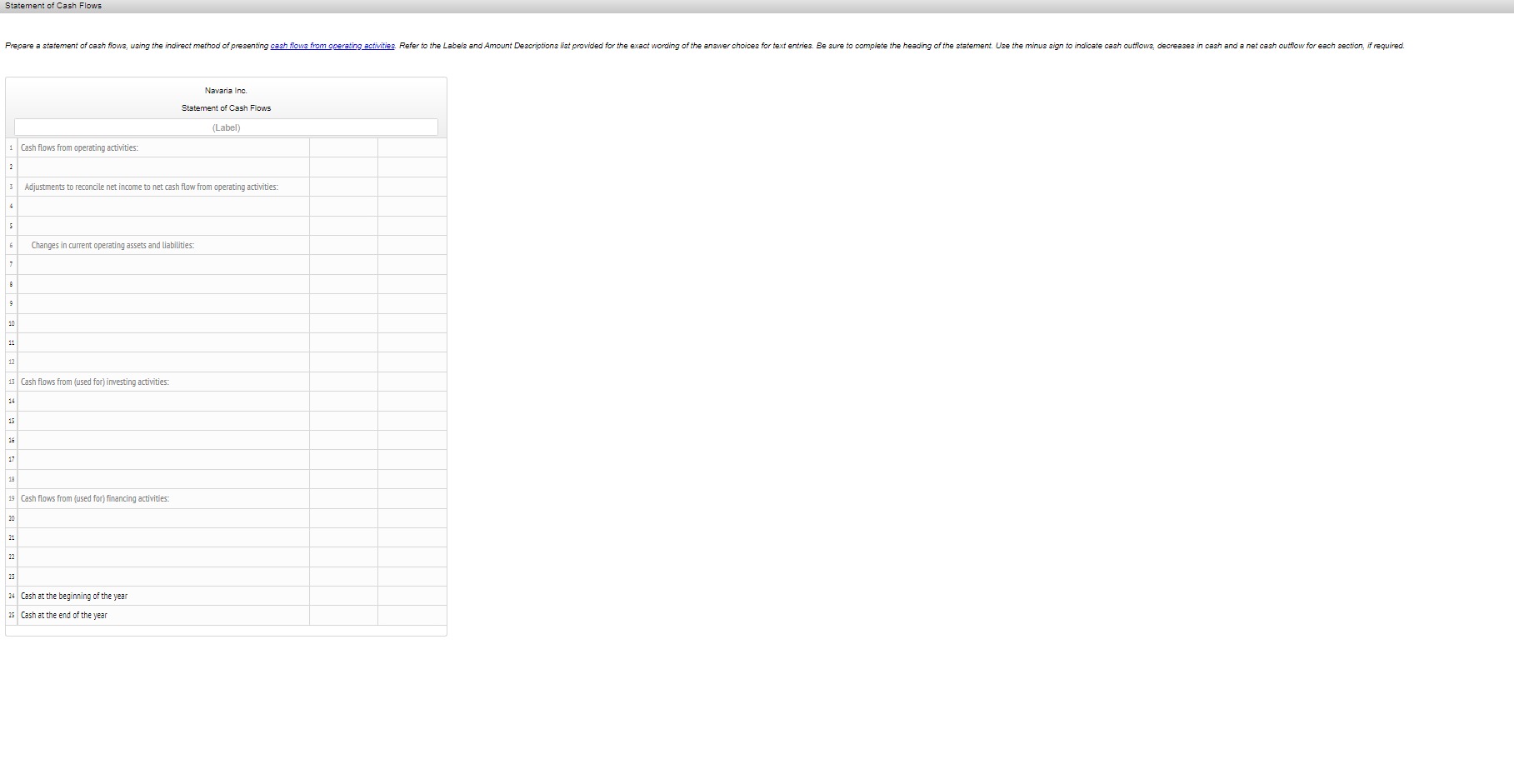Click the second amount cell in row 2
The image size is (1514, 784).
coord(412,167)
